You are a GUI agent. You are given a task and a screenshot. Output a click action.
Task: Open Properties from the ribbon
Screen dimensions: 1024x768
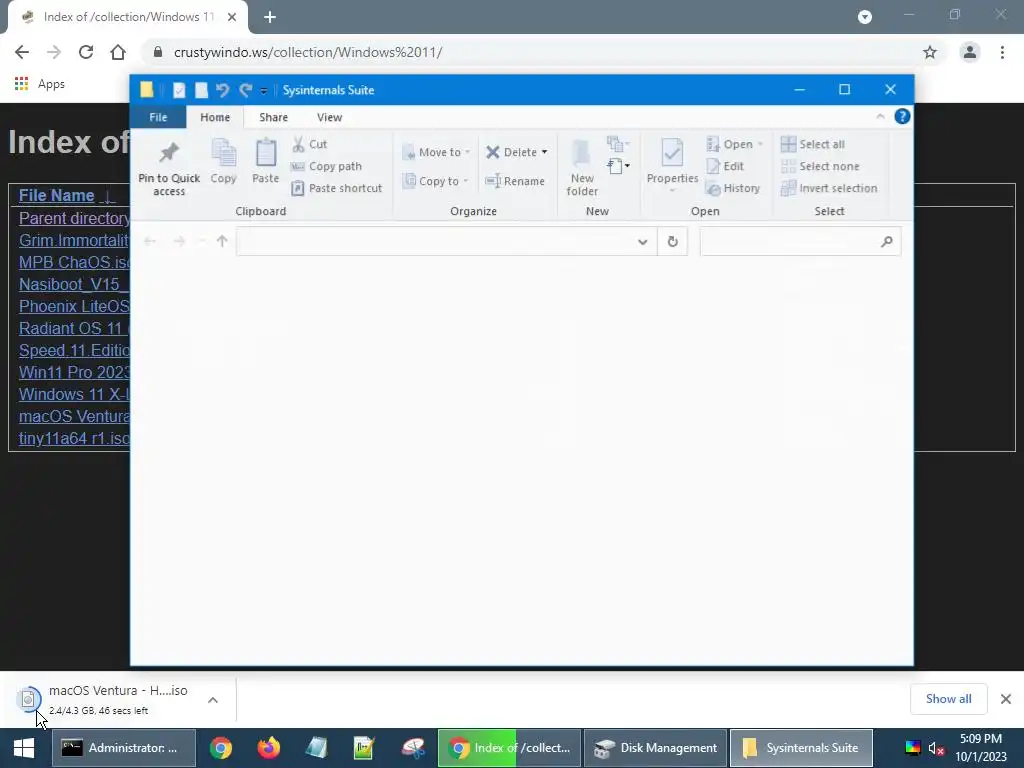tap(672, 163)
